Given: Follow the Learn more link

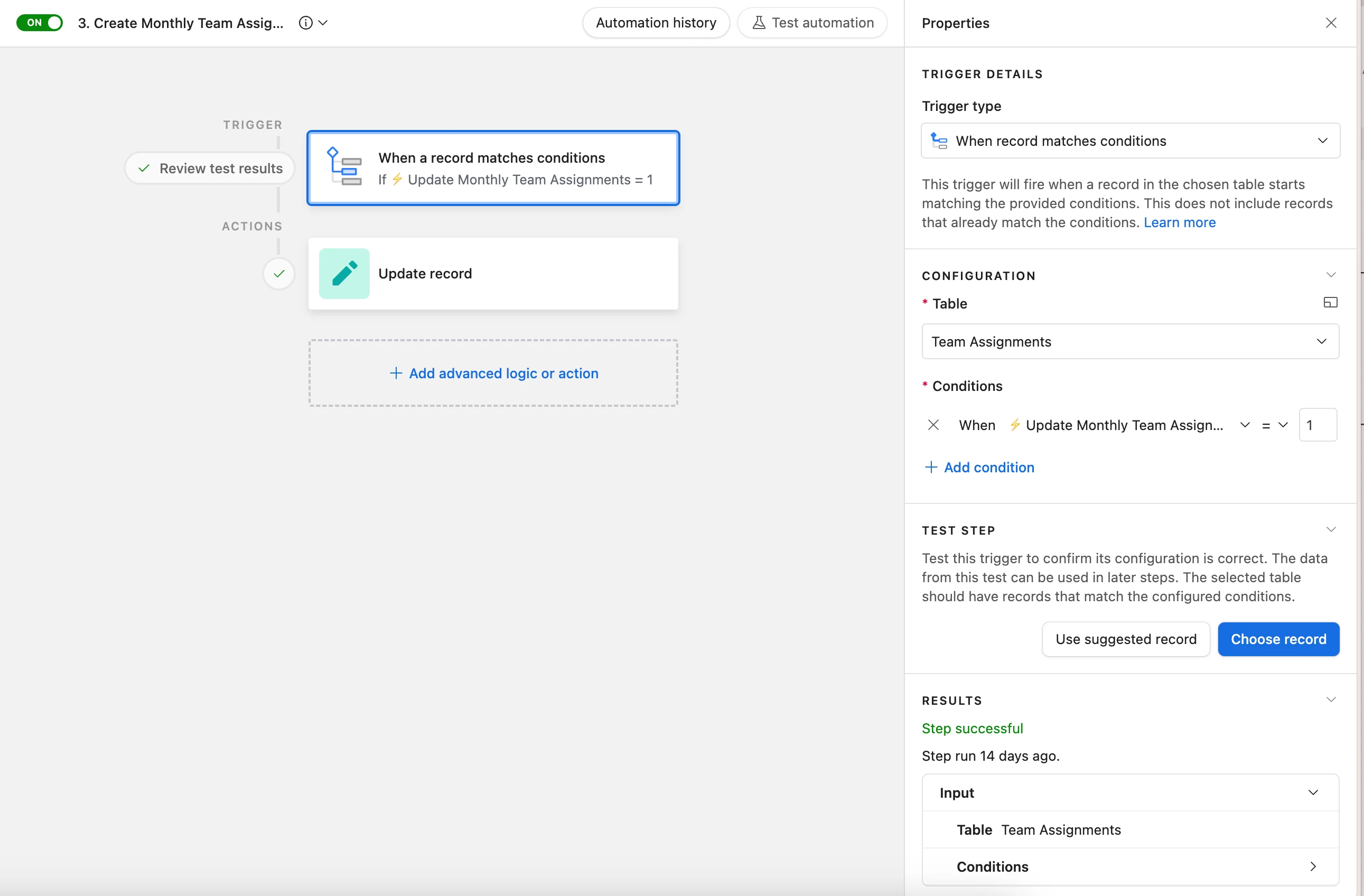Looking at the screenshot, I should (1180, 222).
